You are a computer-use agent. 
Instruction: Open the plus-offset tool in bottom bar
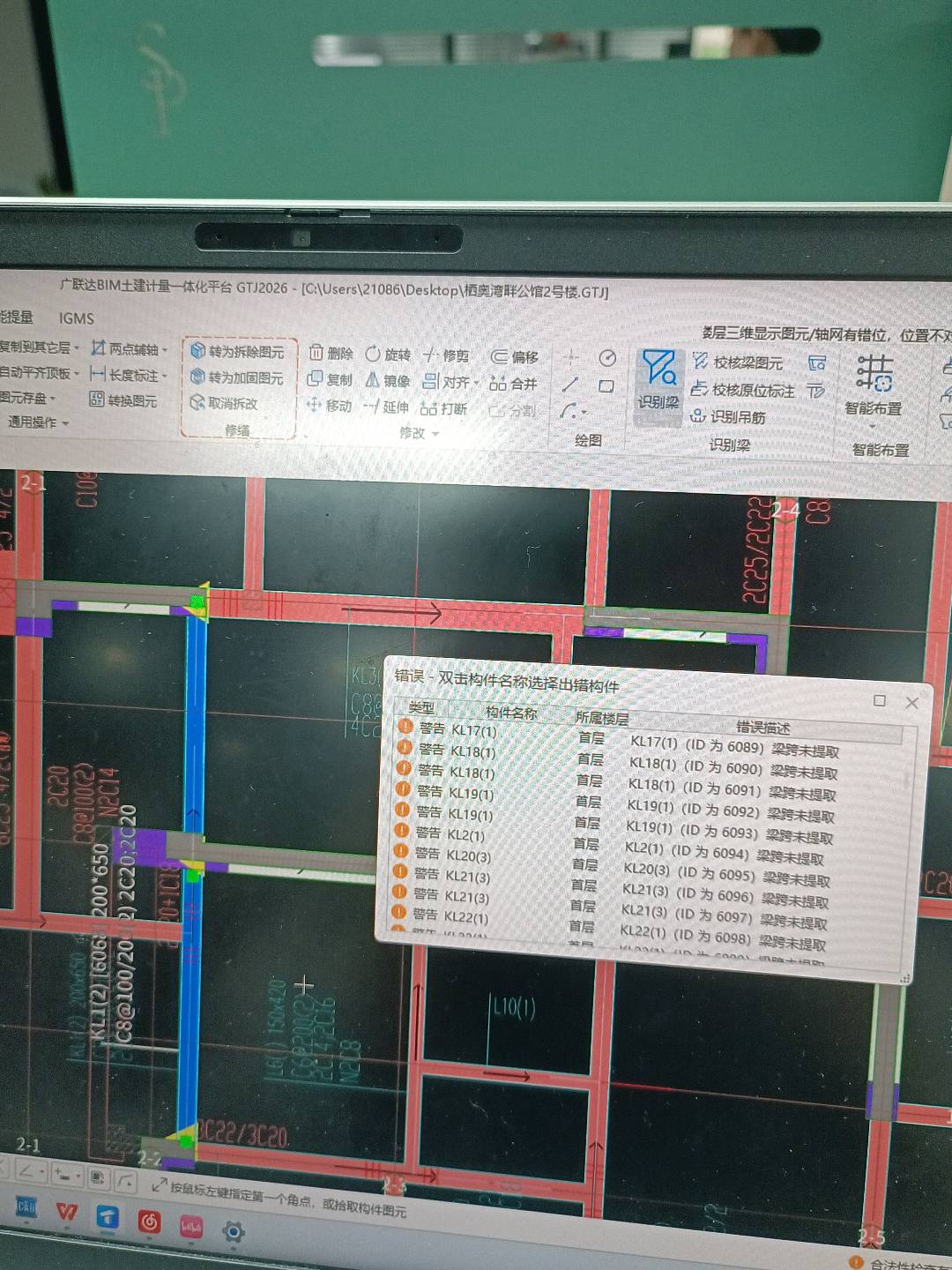coord(66,1175)
